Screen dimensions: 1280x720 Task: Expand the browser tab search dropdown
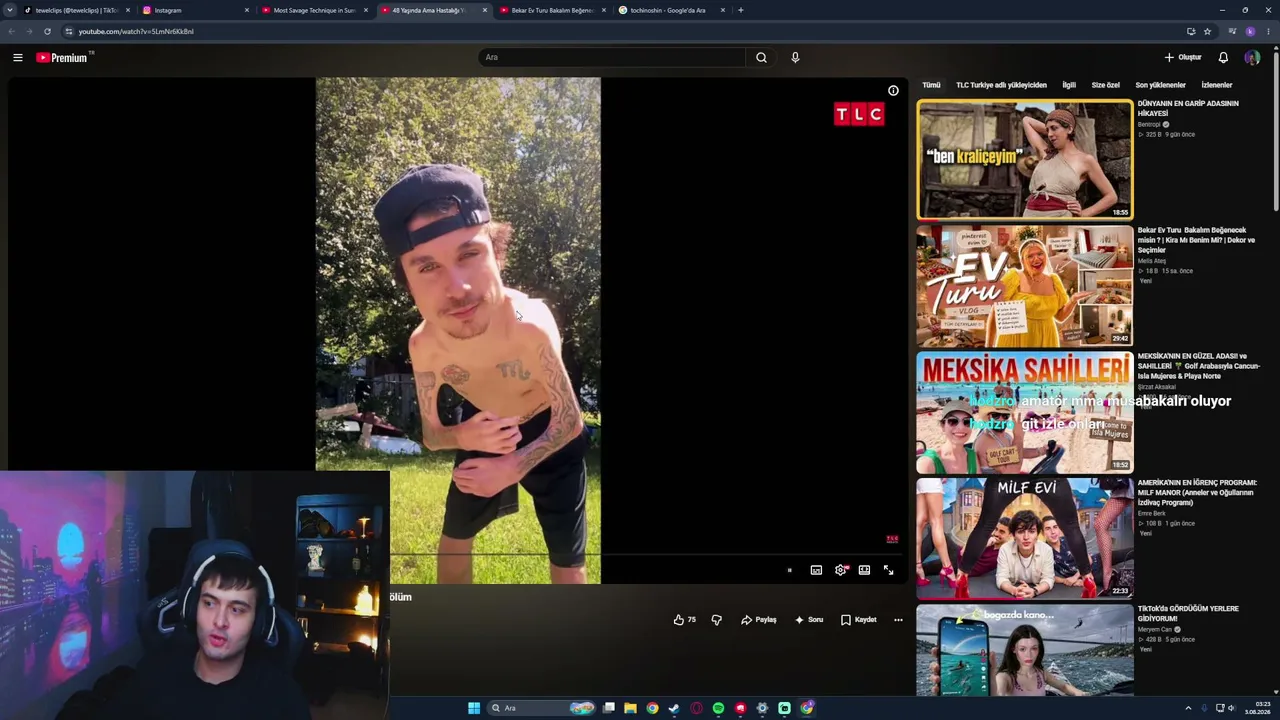coord(10,10)
